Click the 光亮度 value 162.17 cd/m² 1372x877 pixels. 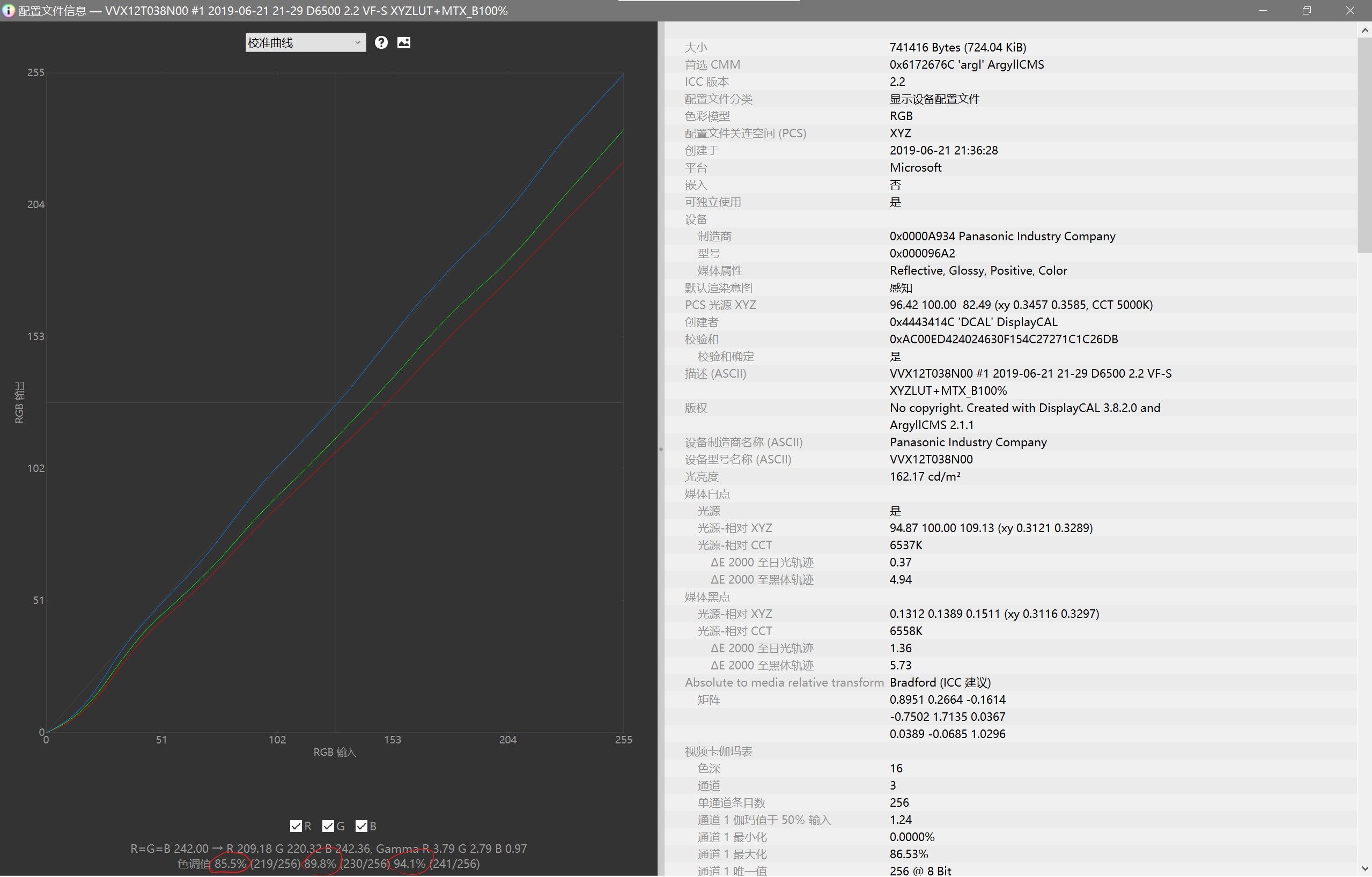click(x=925, y=476)
